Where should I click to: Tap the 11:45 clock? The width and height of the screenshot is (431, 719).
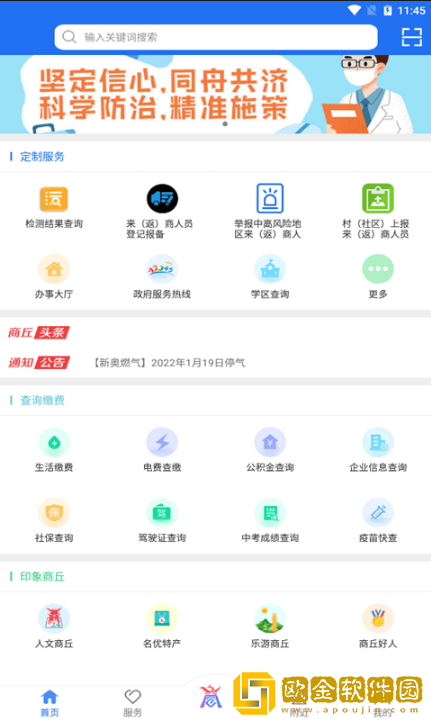coord(411,11)
